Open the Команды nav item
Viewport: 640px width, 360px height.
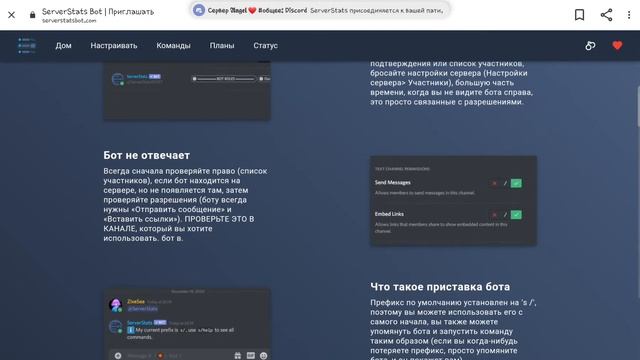coord(173,46)
